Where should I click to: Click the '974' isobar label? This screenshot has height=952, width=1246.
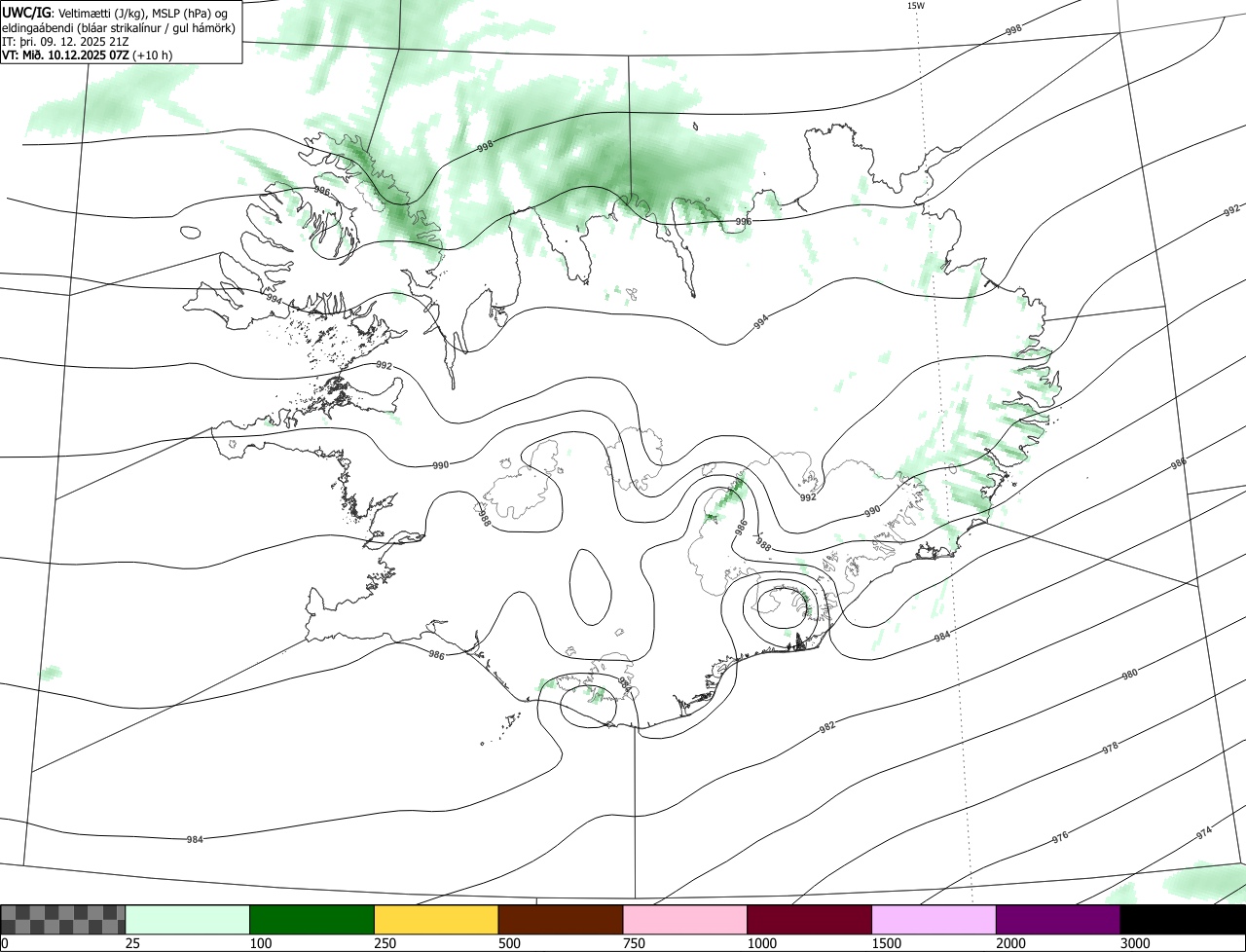(x=1204, y=833)
